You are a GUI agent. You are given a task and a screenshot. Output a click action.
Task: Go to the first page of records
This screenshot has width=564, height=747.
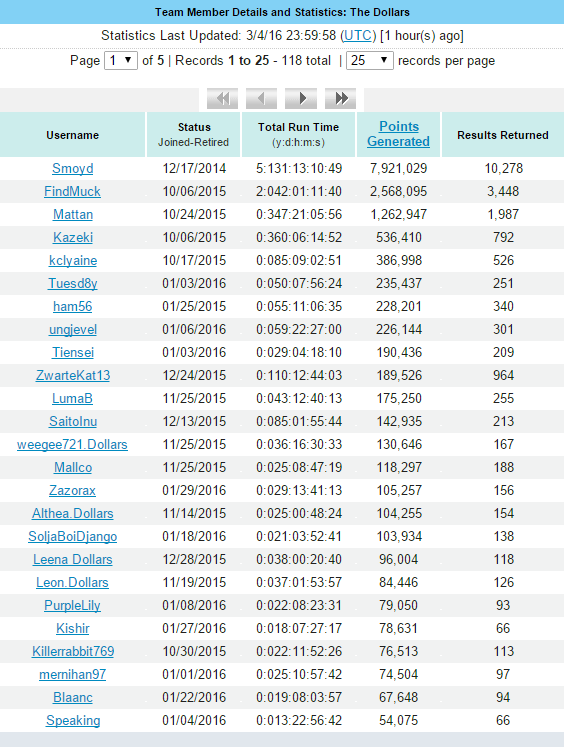pyautogui.click(x=222, y=99)
